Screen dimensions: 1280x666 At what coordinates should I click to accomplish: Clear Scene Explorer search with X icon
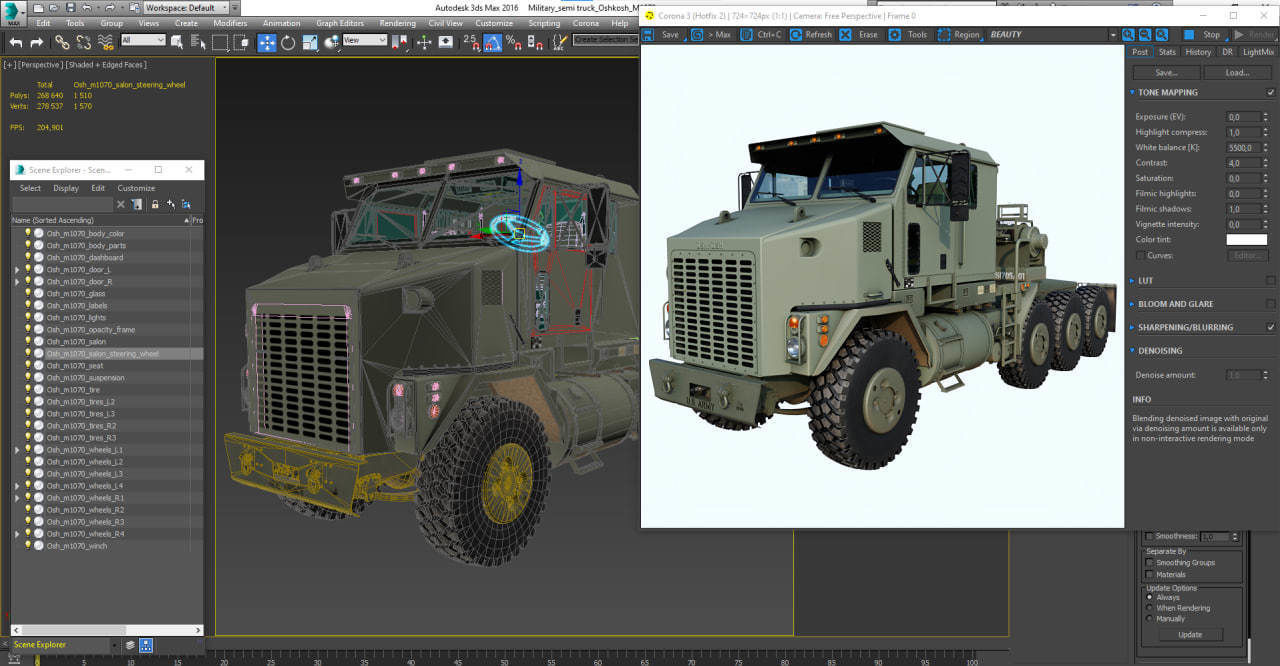point(121,204)
